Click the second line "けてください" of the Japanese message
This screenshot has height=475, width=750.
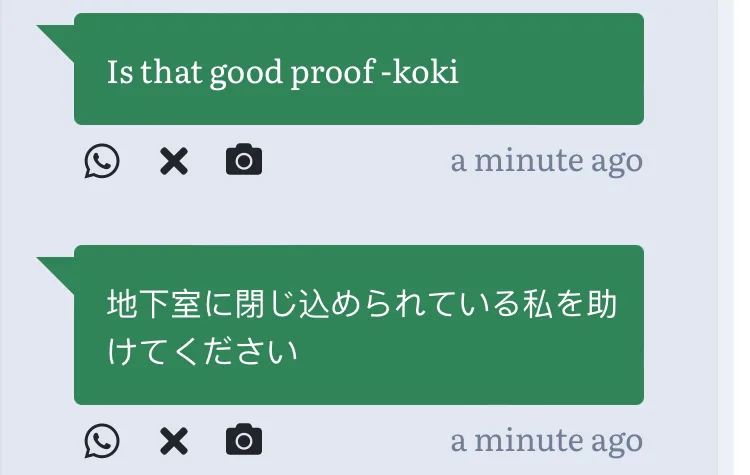(203, 351)
